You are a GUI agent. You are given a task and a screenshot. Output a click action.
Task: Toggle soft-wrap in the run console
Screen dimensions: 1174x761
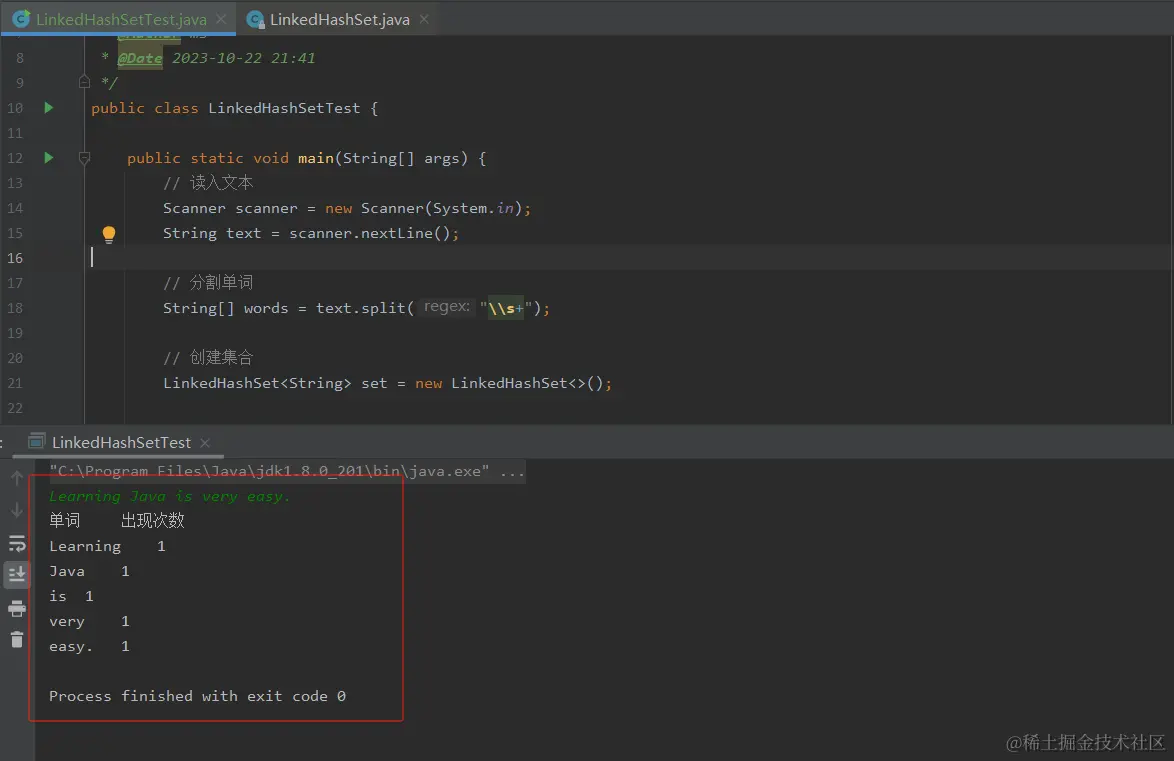[16, 543]
